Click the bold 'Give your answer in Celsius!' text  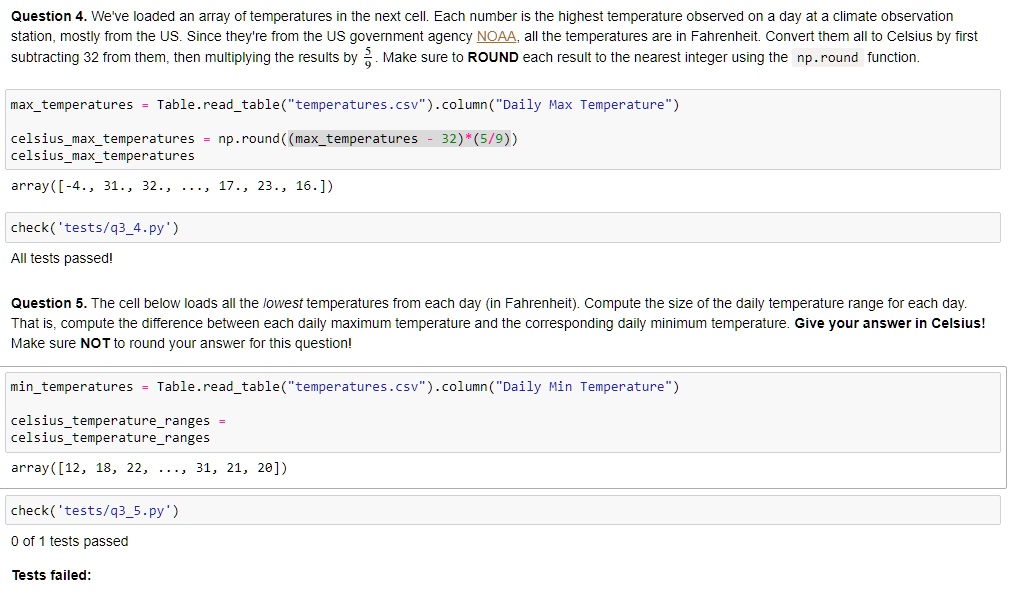click(889, 323)
